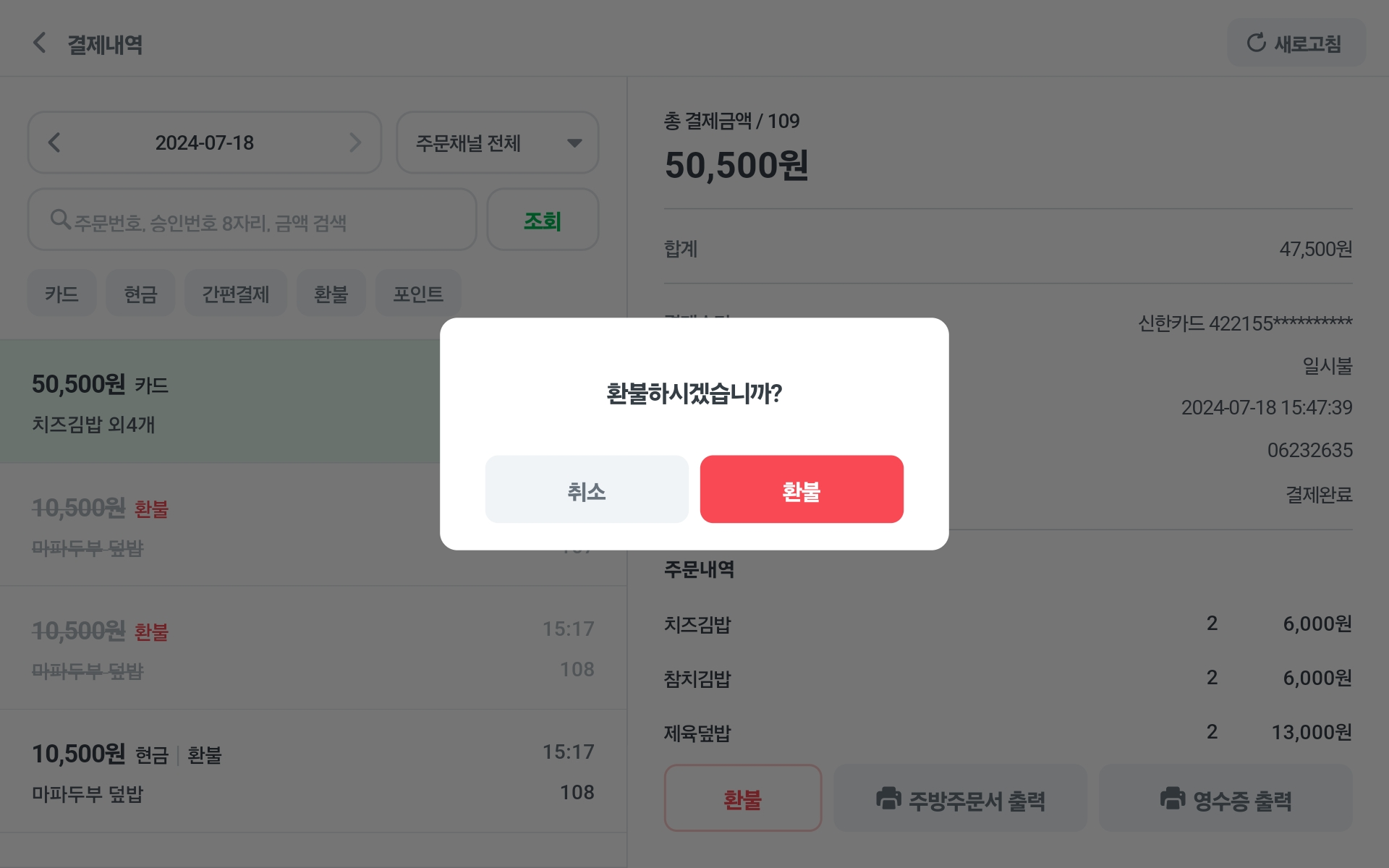Confirm refund with red 환불 button
The image size is (1389, 868).
(x=802, y=490)
